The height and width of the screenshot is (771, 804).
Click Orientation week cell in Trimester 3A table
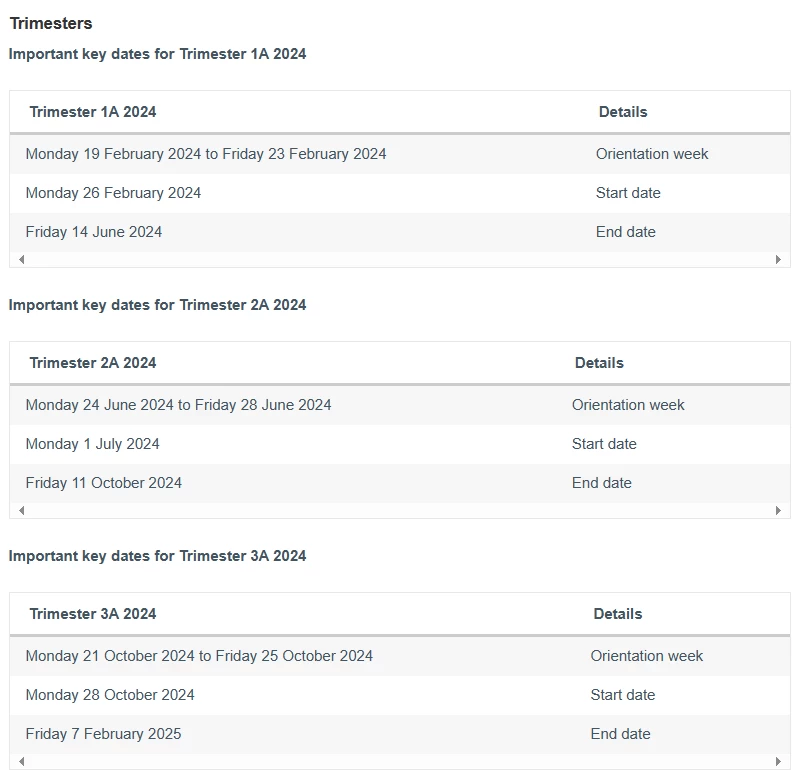[647, 656]
